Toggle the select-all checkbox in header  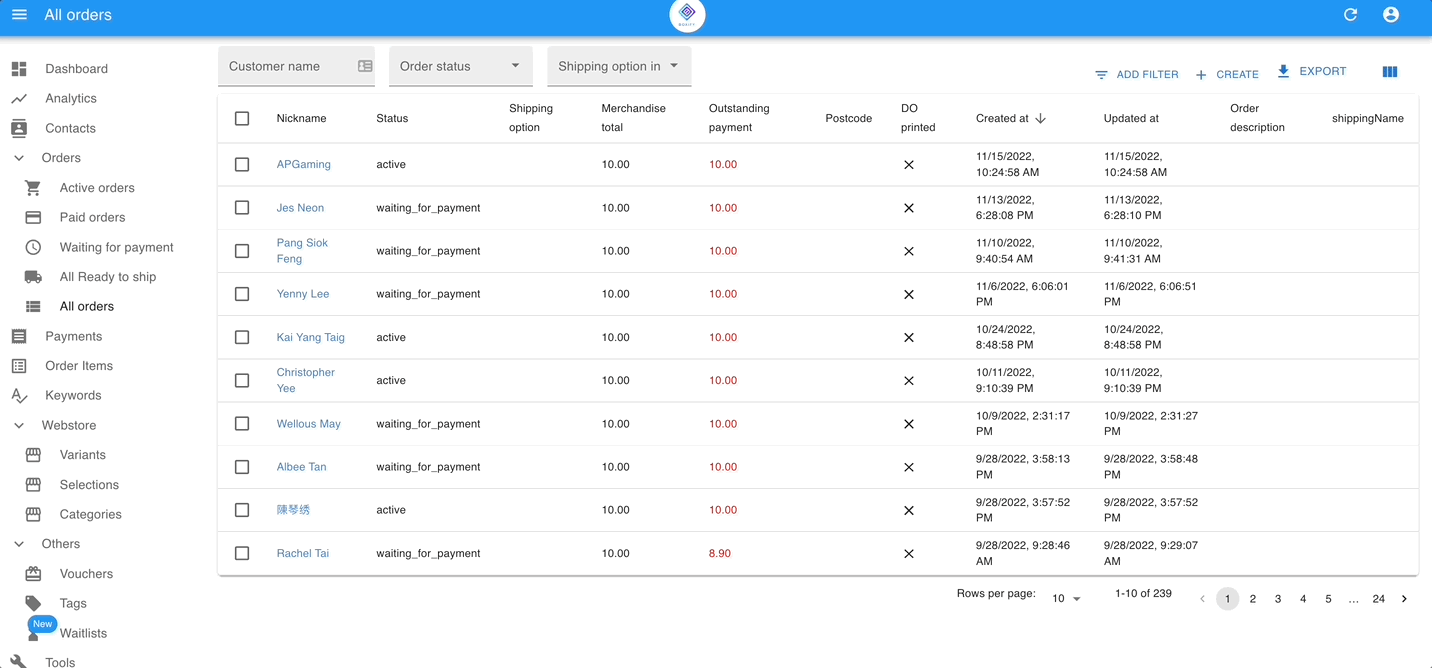tap(242, 118)
